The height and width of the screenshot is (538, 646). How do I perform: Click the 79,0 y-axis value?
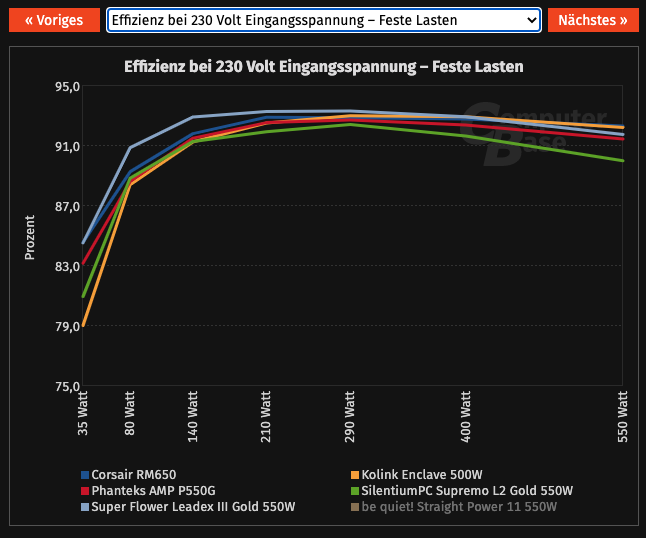point(68,326)
